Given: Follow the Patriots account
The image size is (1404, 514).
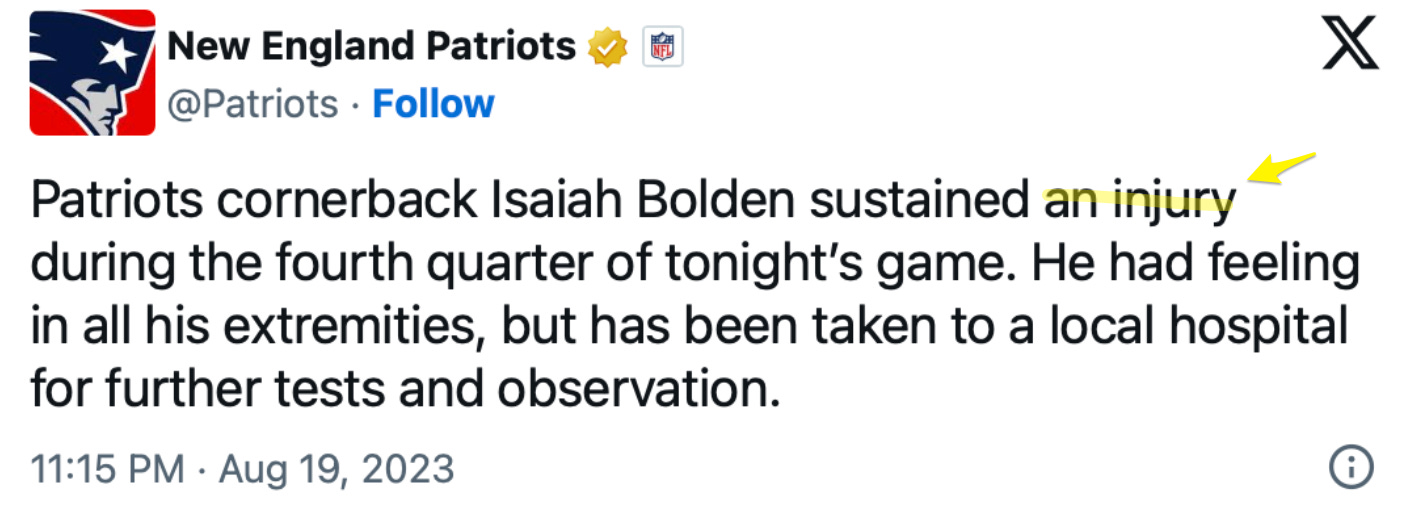Looking at the screenshot, I should tap(433, 104).
